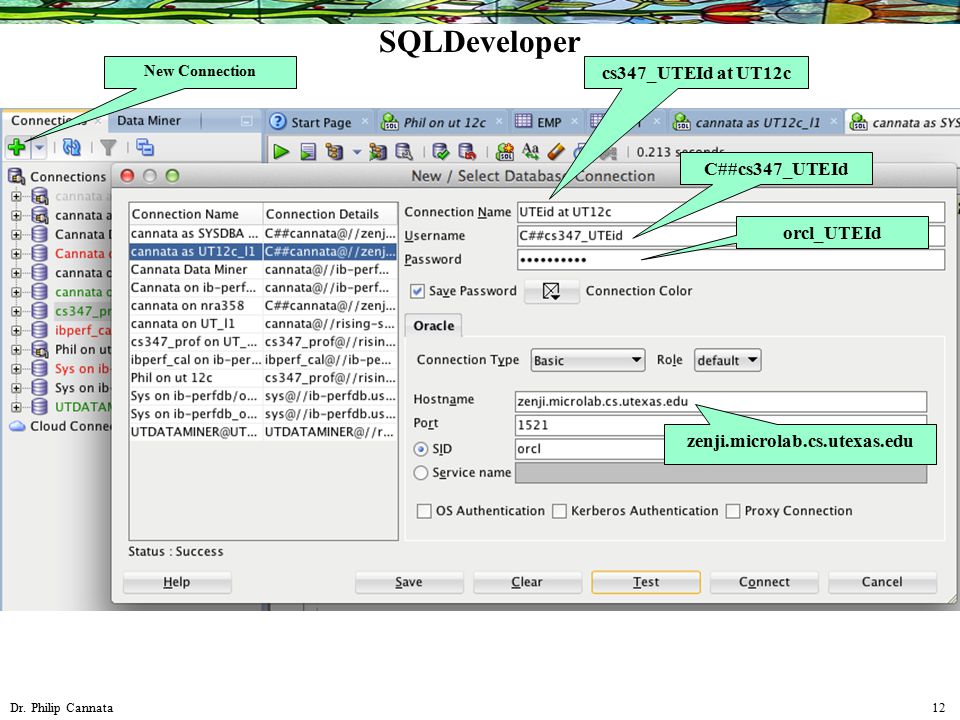The image size is (960, 720).
Task: Enable Proxy Connection checkbox
Action: pos(733,511)
